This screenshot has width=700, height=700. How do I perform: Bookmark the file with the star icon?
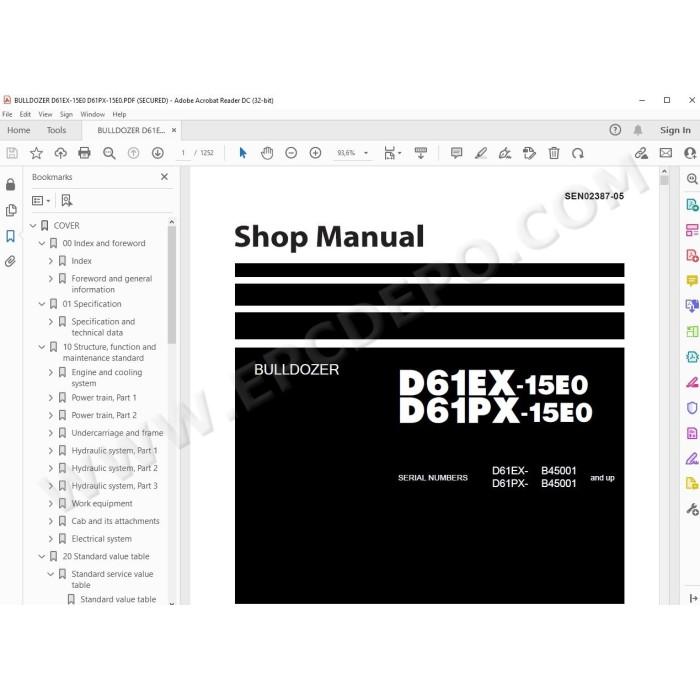tap(36, 153)
